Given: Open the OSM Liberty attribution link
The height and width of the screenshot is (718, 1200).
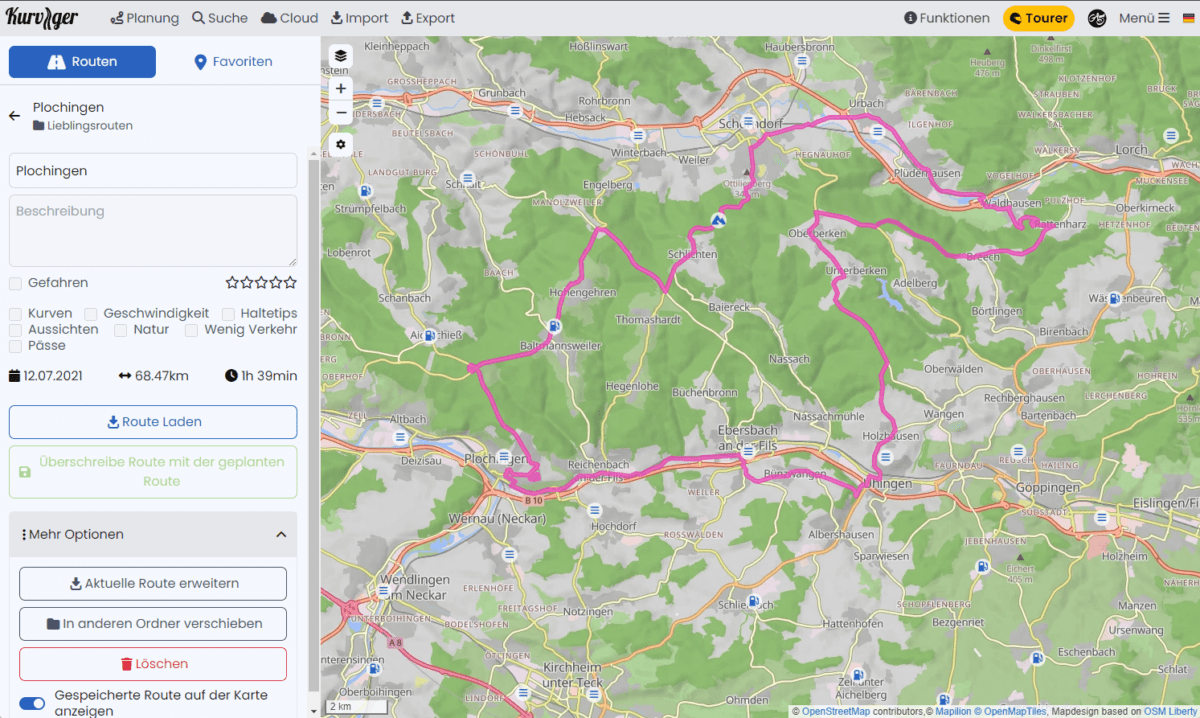Looking at the screenshot, I should pyautogui.click(x=1171, y=712).
